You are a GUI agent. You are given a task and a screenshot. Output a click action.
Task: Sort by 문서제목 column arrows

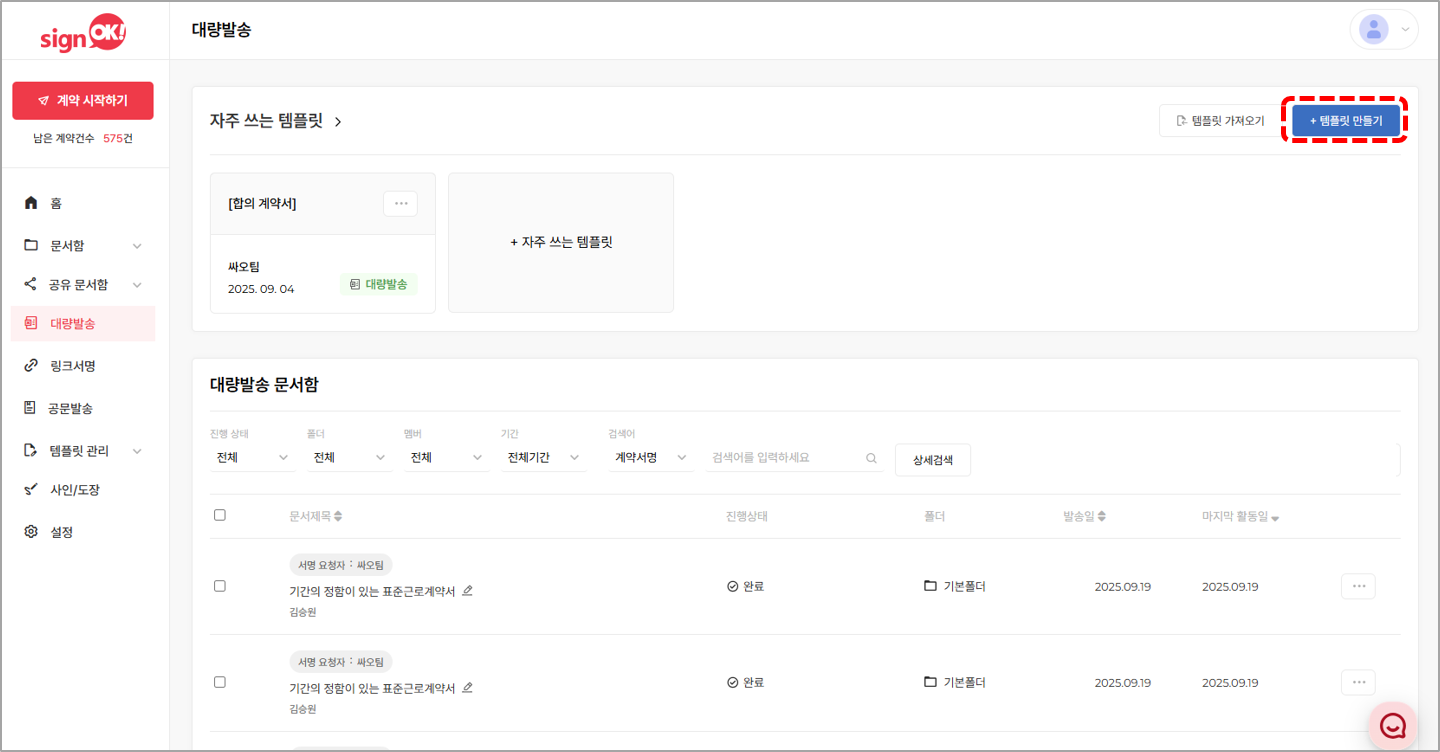click(x=338, y=517)
